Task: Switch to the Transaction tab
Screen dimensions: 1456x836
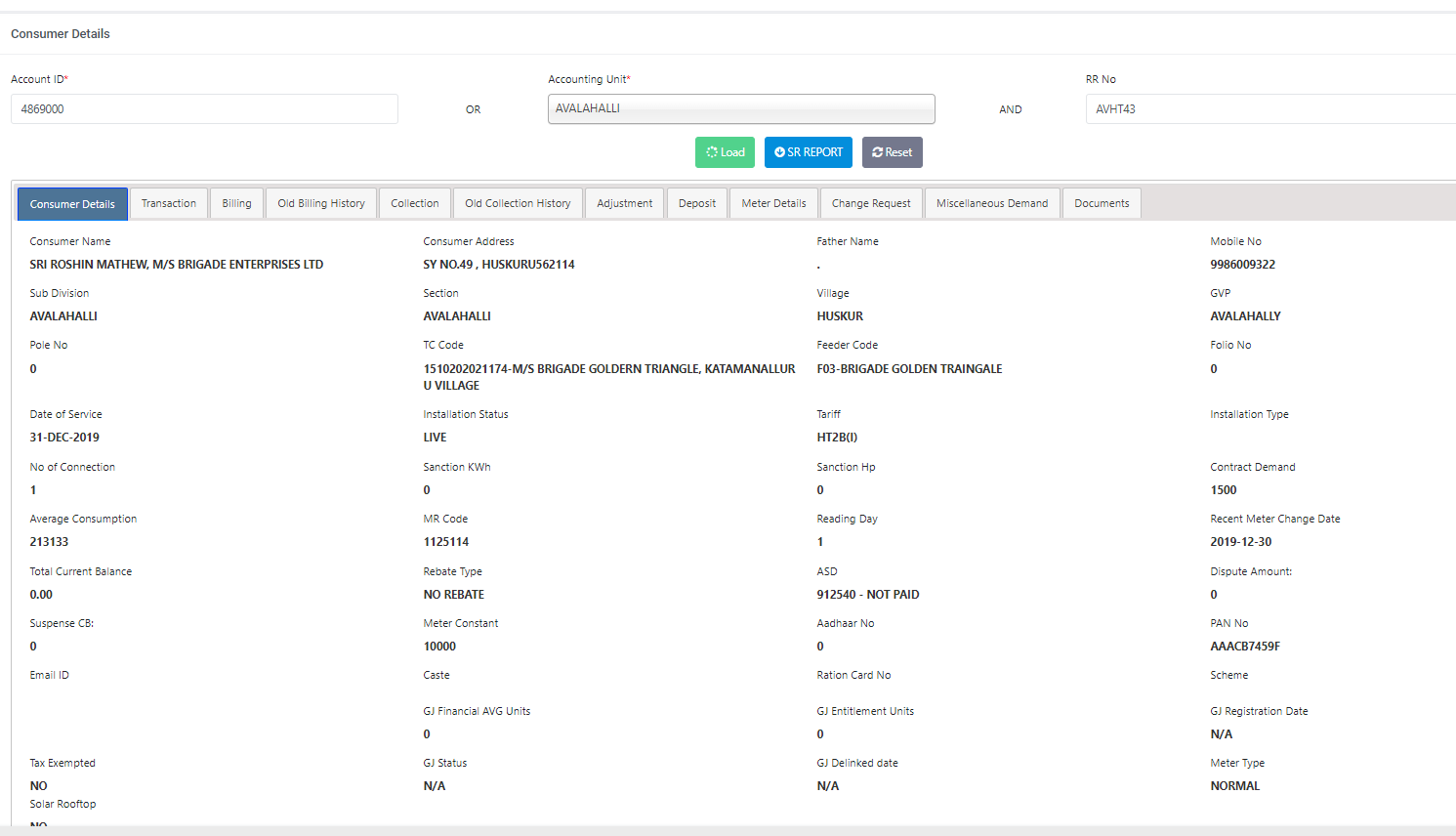Action: pyautogui.click(x=169, y=203)
